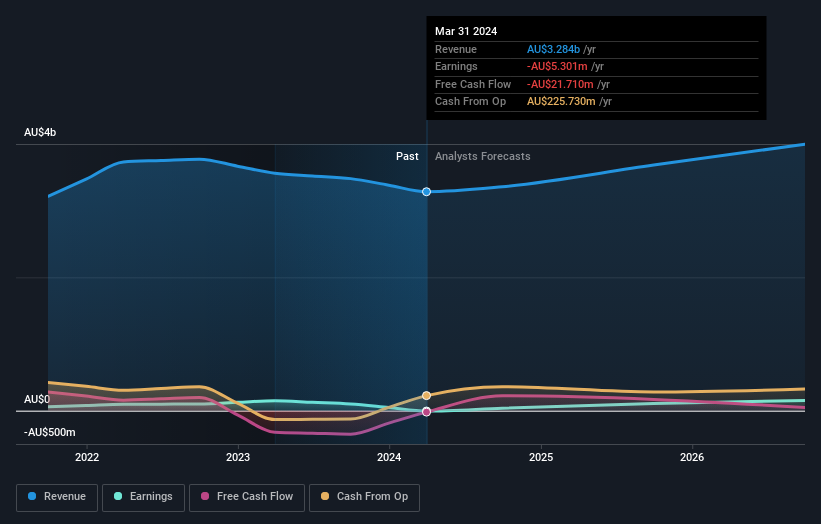Click the Earnings label in the tooltip

456,66
